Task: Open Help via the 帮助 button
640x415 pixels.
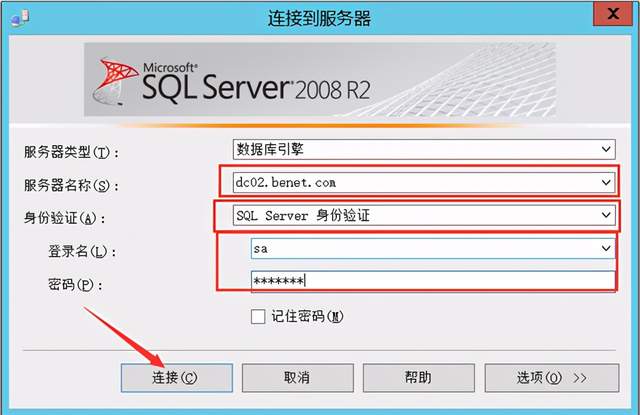Action: pyautogui.click(x=418, y=378)
